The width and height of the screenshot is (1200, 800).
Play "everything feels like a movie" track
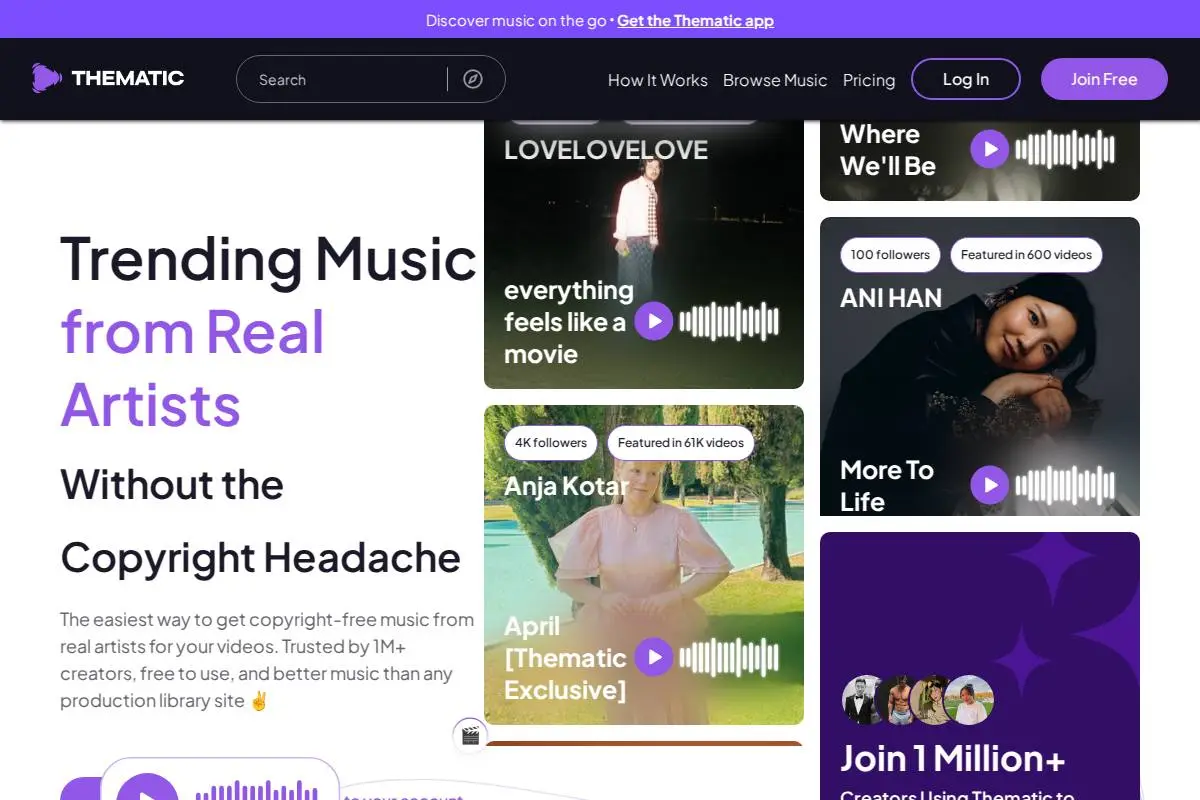click(x=654, y=321)
